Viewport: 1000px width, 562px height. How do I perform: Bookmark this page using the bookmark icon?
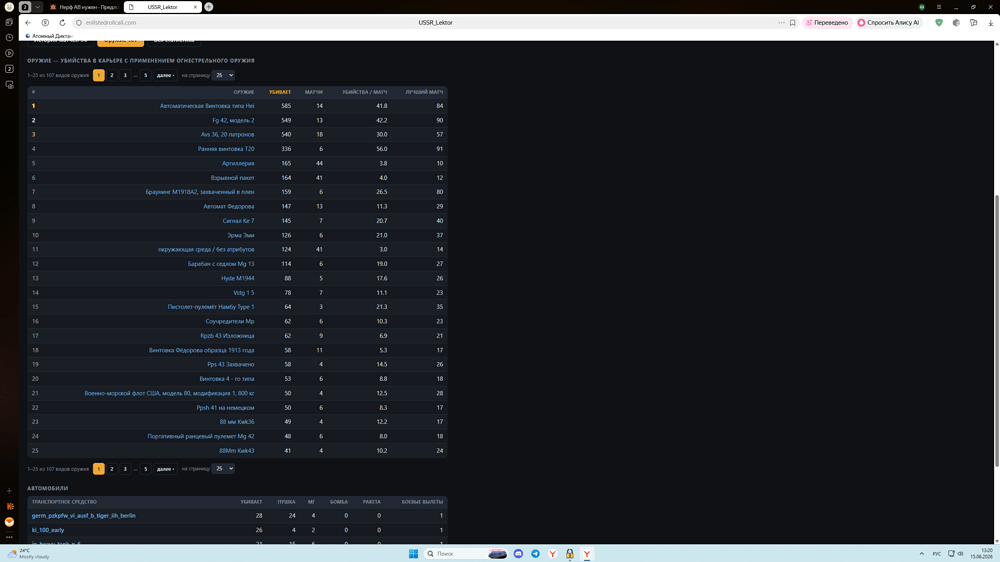tap(793, 22)
